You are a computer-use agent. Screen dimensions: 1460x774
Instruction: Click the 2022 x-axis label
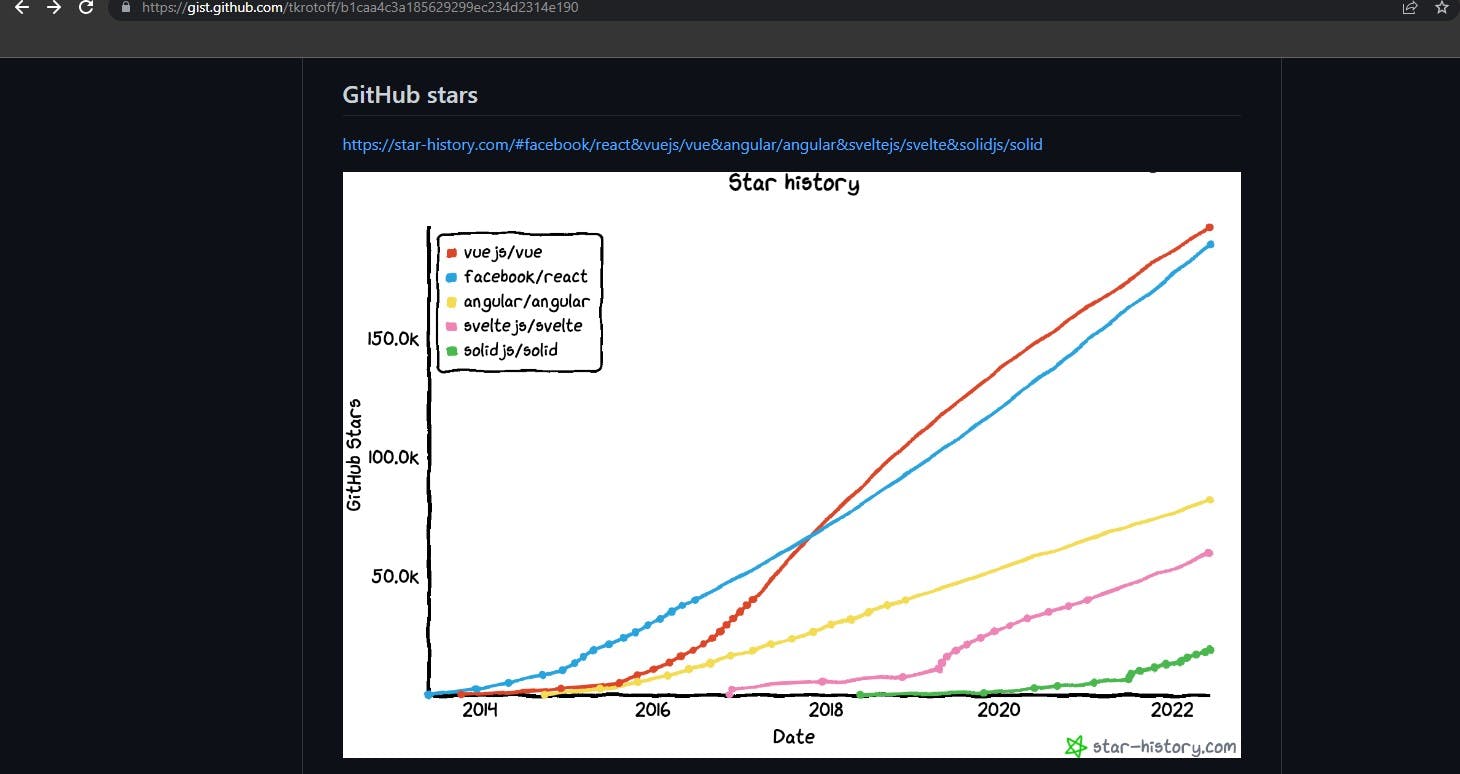(1172, 710)
